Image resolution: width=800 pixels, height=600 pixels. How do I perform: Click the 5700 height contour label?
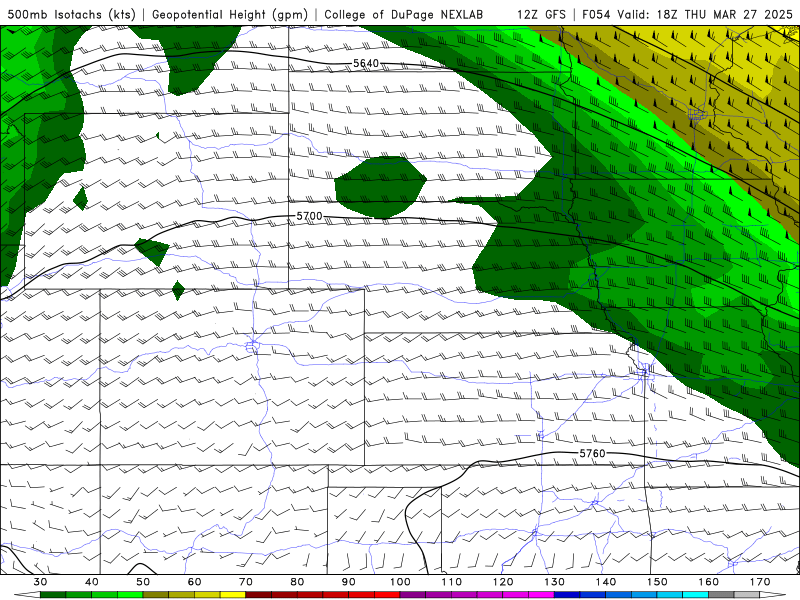click(x=309, y=216)
